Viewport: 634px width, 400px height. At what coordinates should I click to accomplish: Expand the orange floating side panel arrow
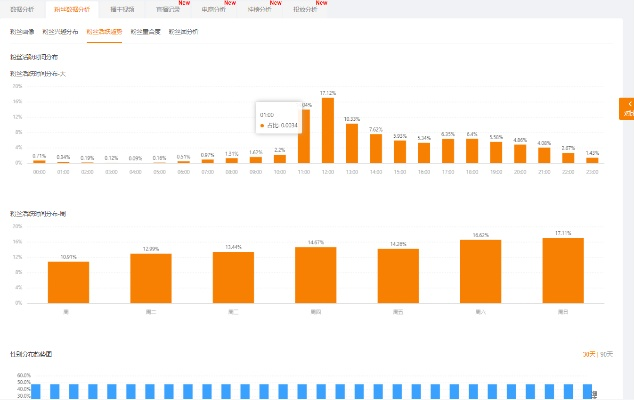(627, 109)
